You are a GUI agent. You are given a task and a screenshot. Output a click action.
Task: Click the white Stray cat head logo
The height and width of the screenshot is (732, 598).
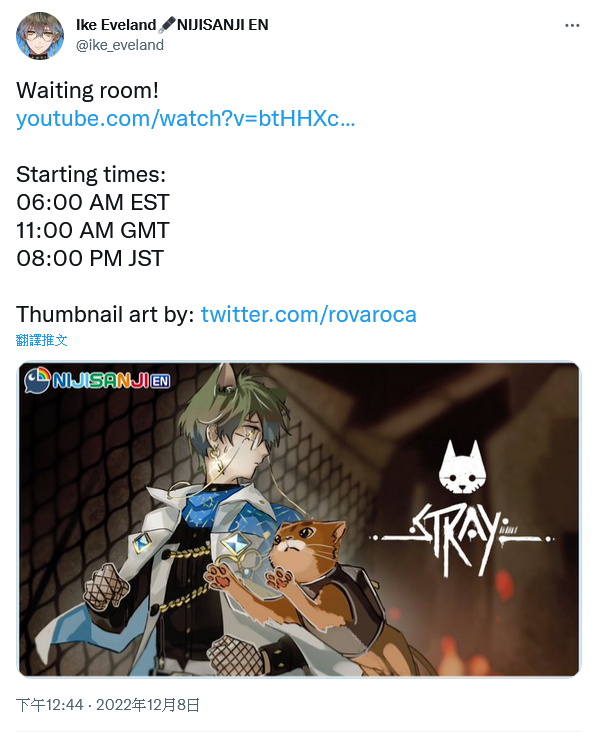[462, 467]
